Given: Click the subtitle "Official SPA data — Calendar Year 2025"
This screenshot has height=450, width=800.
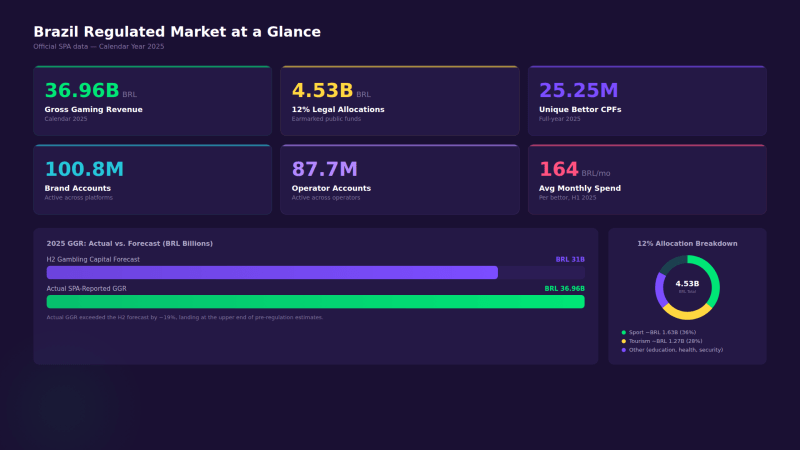Looking at the screenshot, I should [x=99, y=46].
